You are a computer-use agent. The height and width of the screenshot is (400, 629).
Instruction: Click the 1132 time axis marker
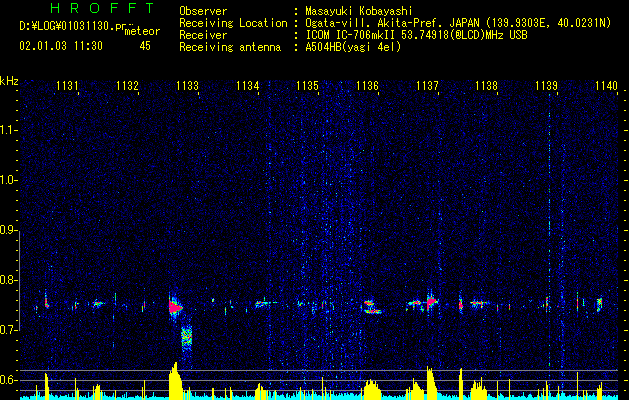tap(127, 85)
